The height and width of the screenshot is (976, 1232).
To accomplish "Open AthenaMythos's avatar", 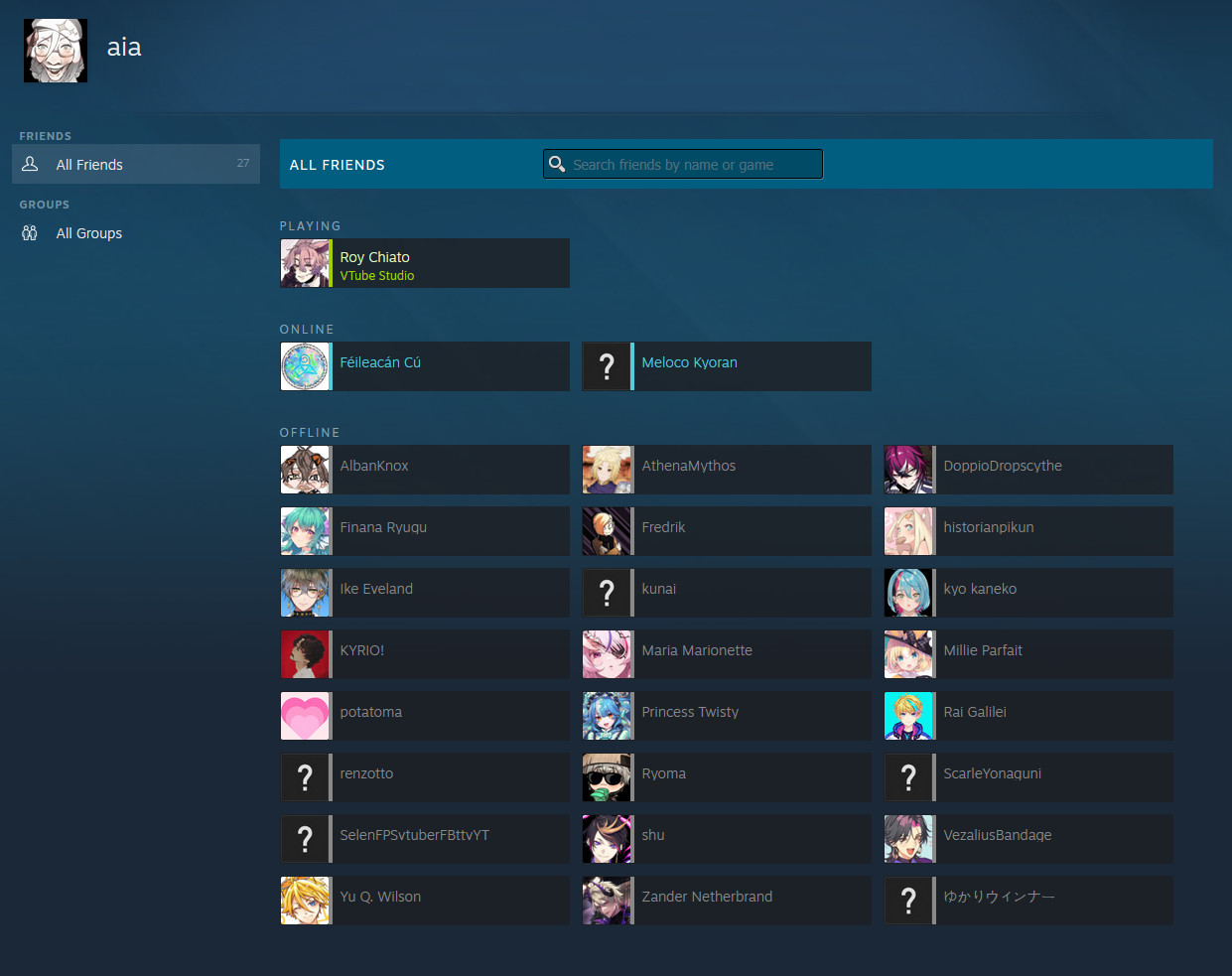I will (x=607, y=470).
